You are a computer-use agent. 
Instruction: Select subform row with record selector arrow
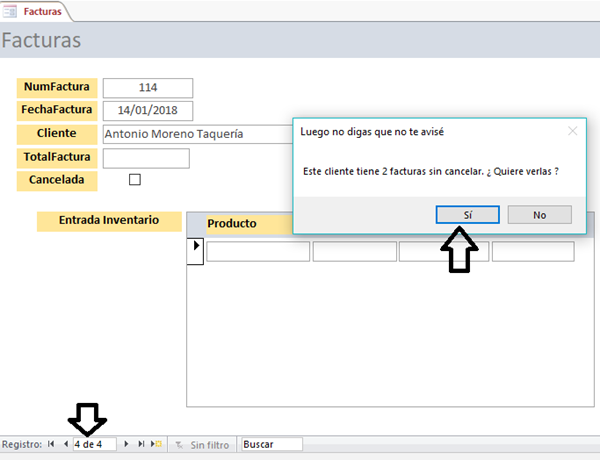coord(195,251)
